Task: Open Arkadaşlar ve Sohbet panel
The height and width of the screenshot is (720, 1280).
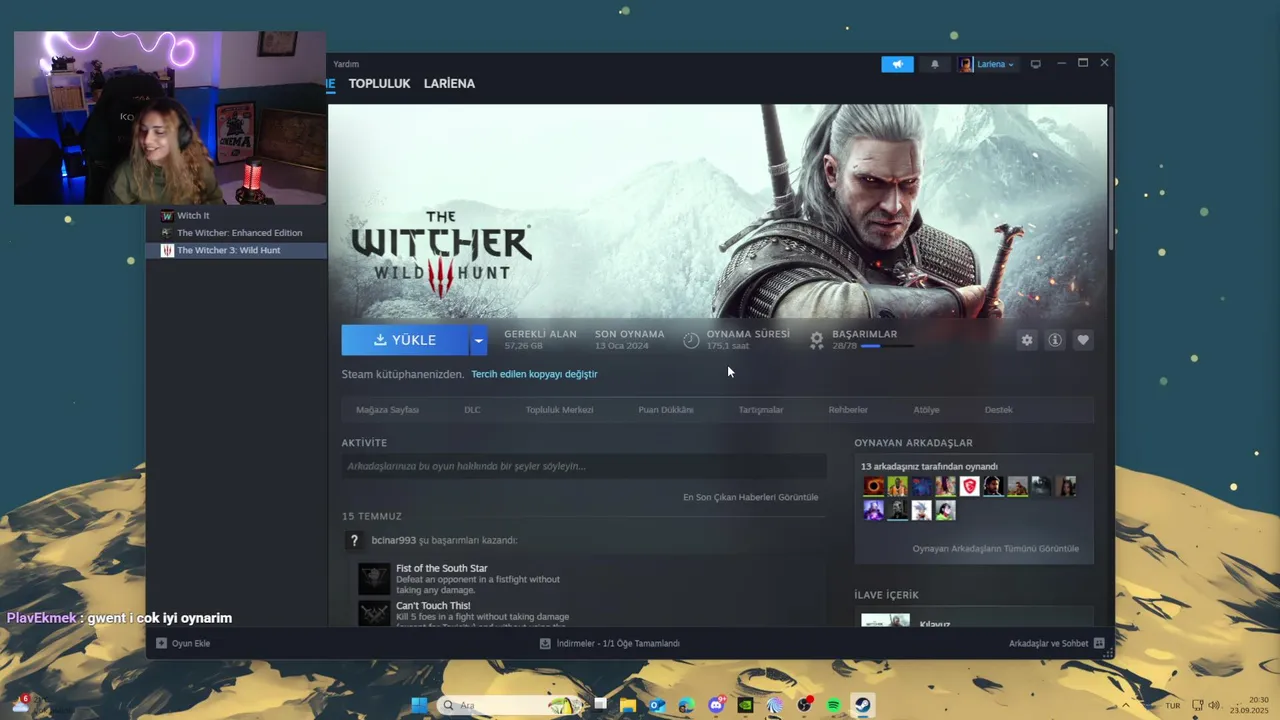Action: coord(1057,643)
